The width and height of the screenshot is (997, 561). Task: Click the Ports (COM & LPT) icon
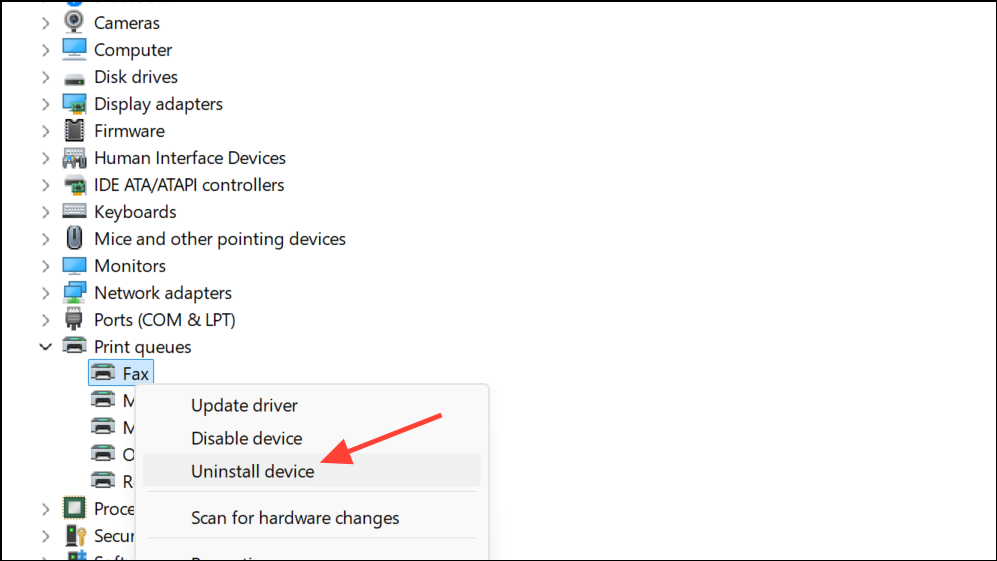pyautogui.click(x=74, y=320)
